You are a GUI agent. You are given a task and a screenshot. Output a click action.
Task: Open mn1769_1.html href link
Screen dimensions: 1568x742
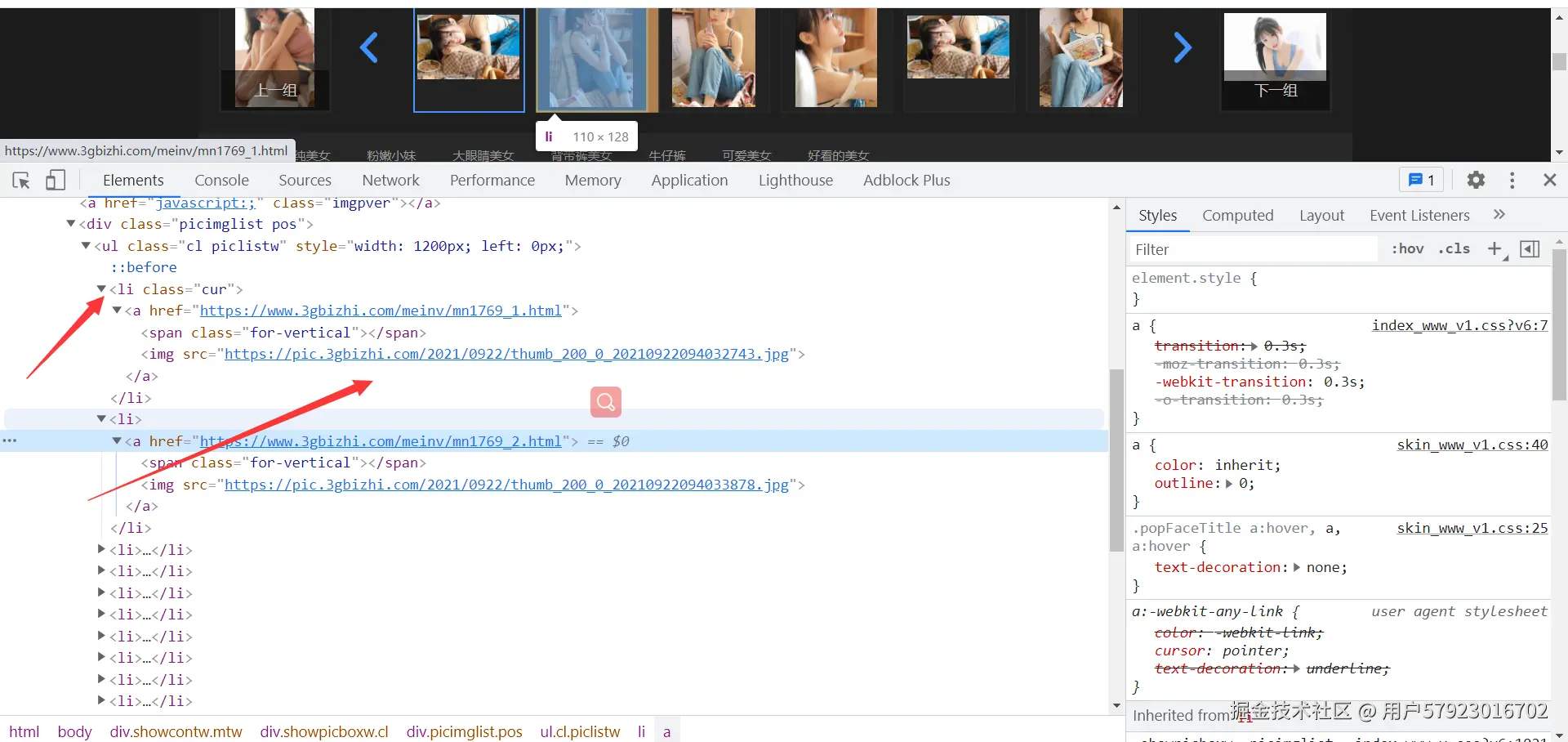[381, 311]
